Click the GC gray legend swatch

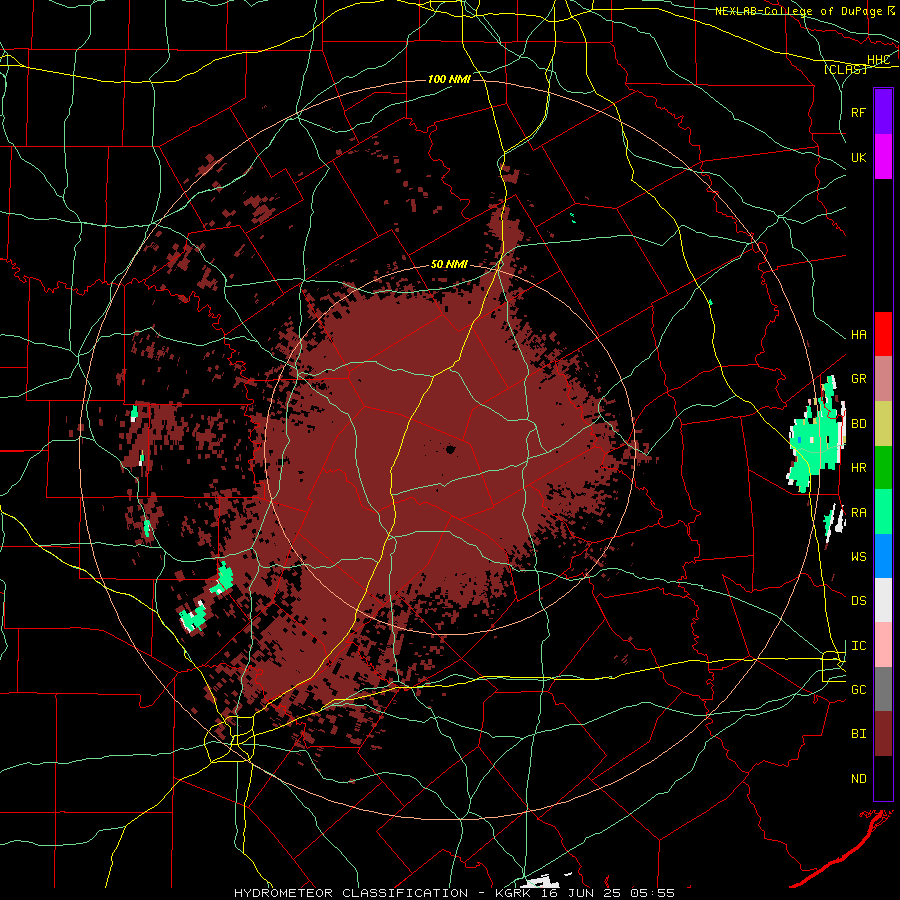coord(883,689)
